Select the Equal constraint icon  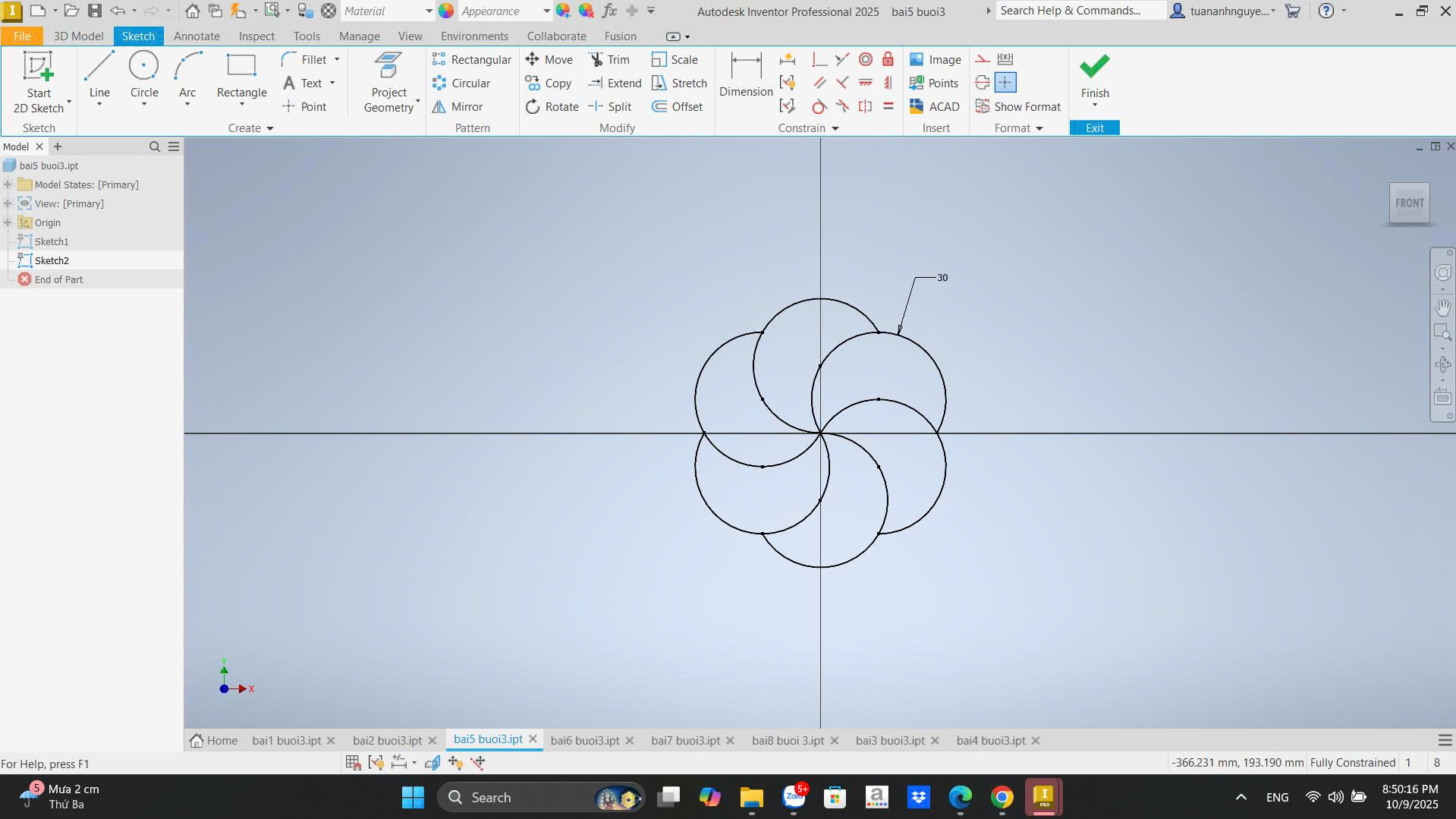tap(888, 107)
